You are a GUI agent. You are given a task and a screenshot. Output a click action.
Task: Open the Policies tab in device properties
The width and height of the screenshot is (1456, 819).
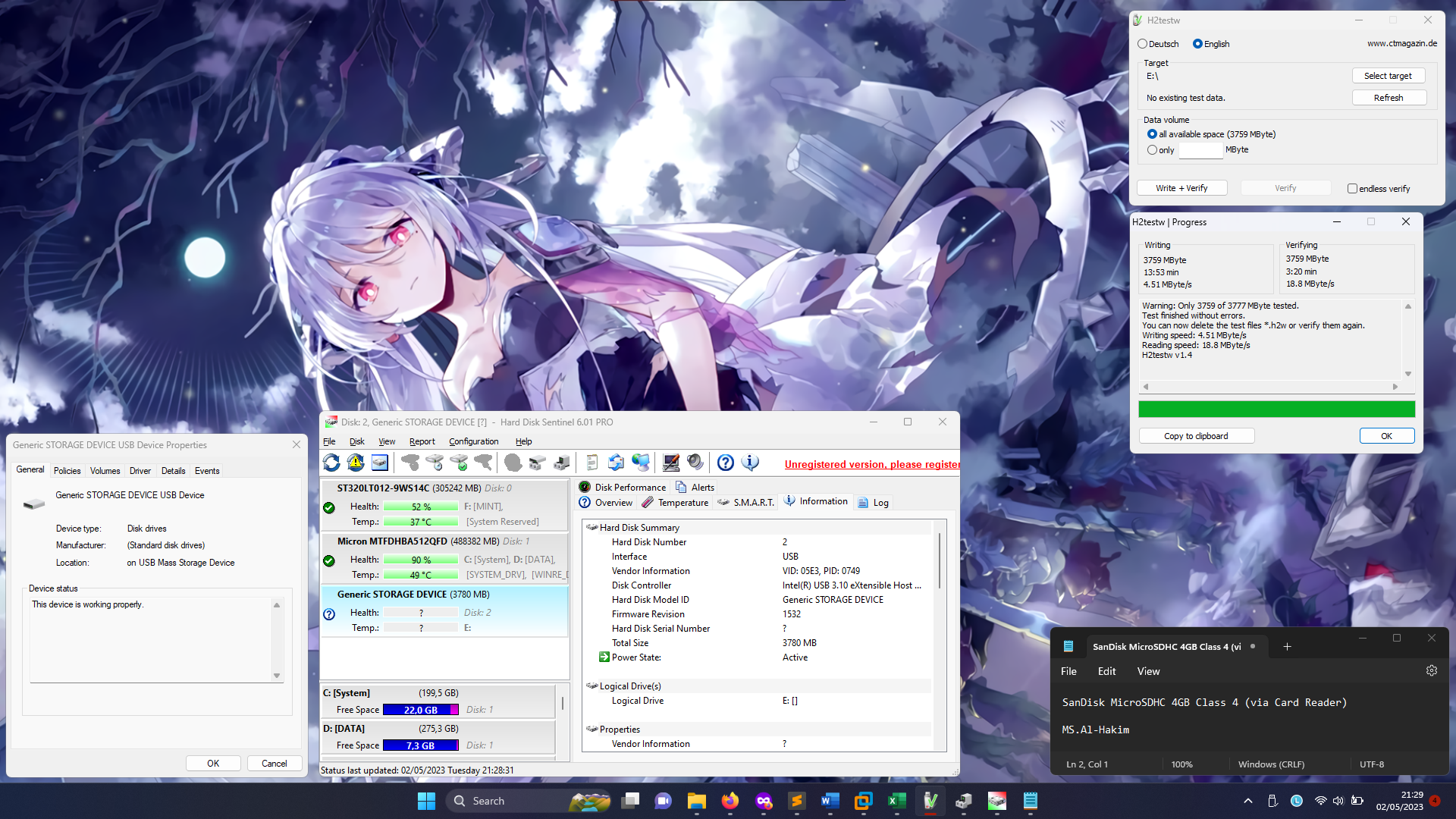click(x=67, y=471)
